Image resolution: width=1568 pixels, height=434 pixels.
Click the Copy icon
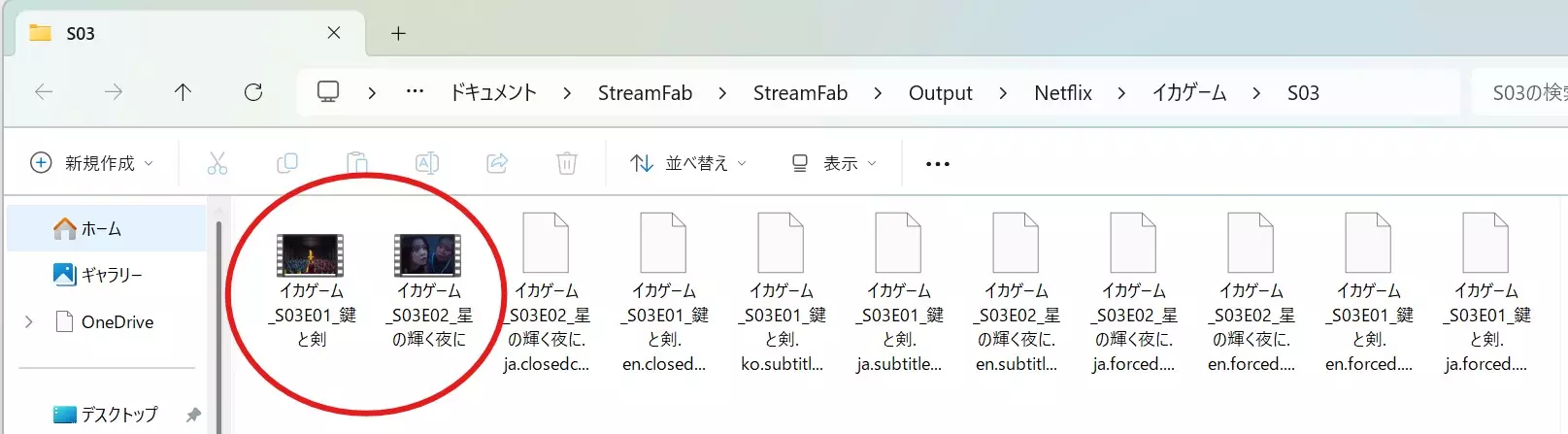point(287,163)
